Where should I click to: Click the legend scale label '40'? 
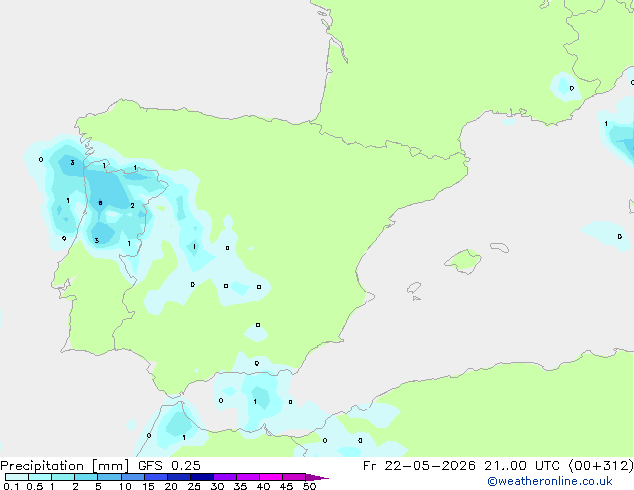[x=263, y=486]
